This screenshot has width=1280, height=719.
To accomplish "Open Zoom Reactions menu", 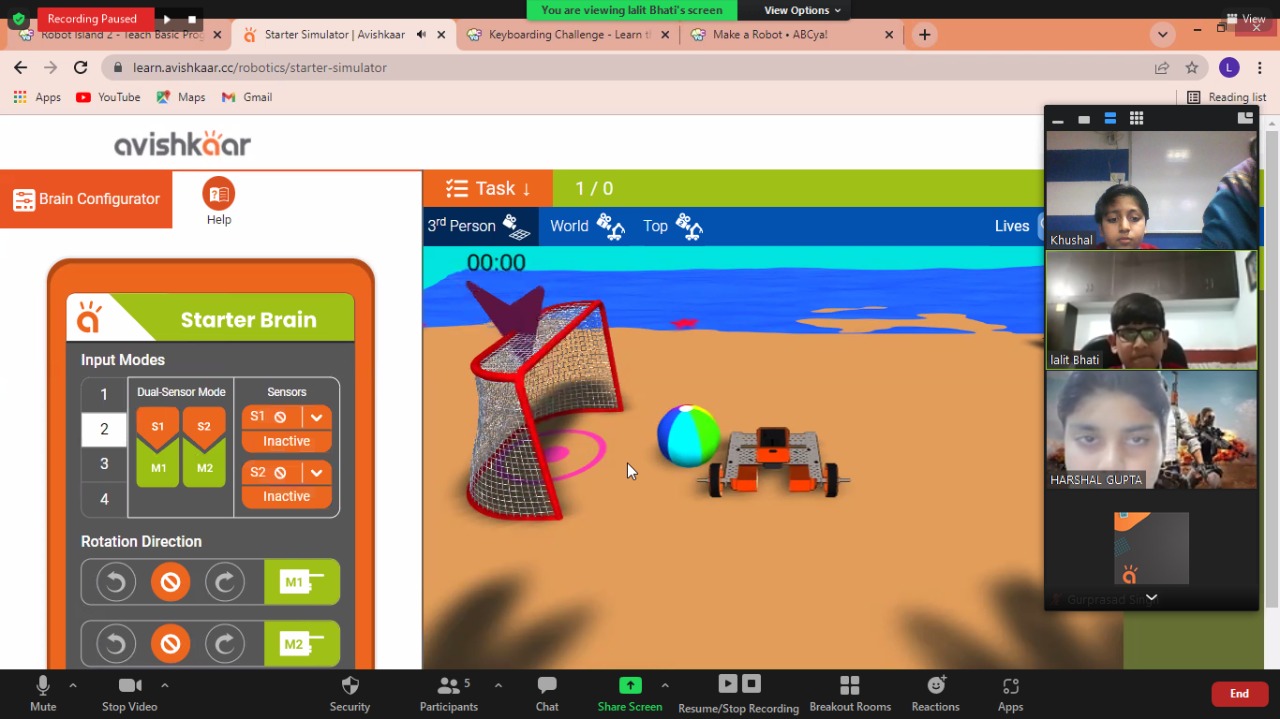I will [x=935, y=693].
